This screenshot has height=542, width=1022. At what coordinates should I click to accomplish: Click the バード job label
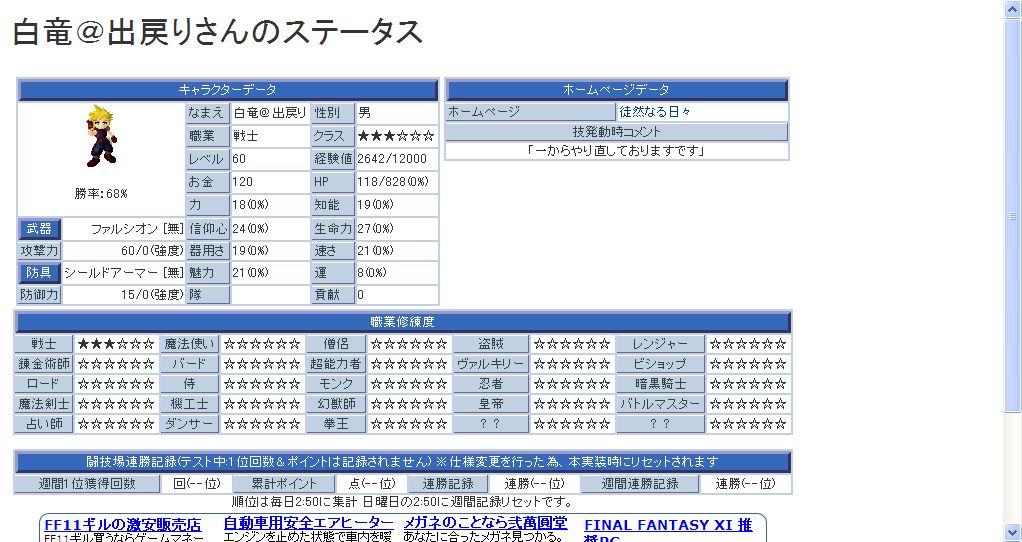pyautogui.click(x=190, y=364)
